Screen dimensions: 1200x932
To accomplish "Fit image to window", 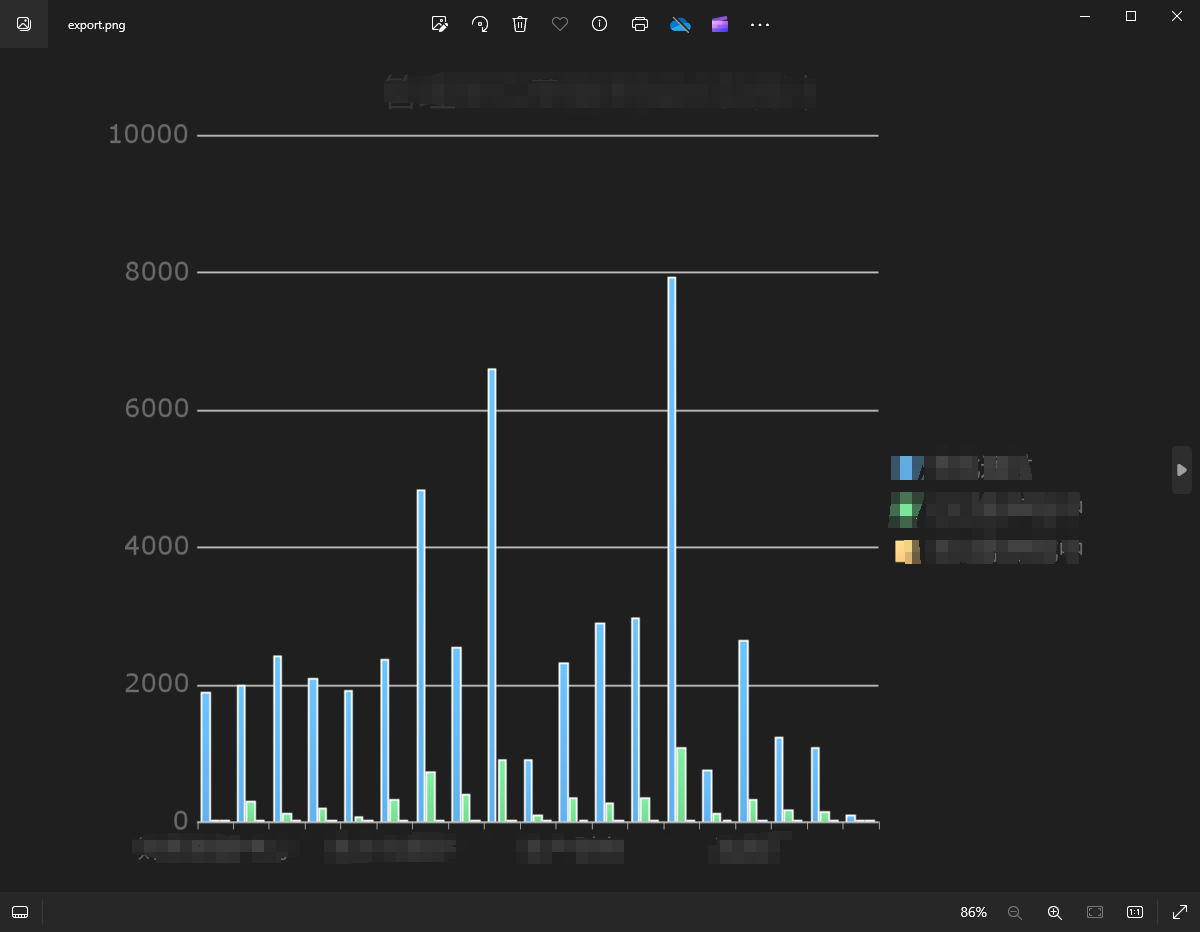I will tap(1095, 912).
